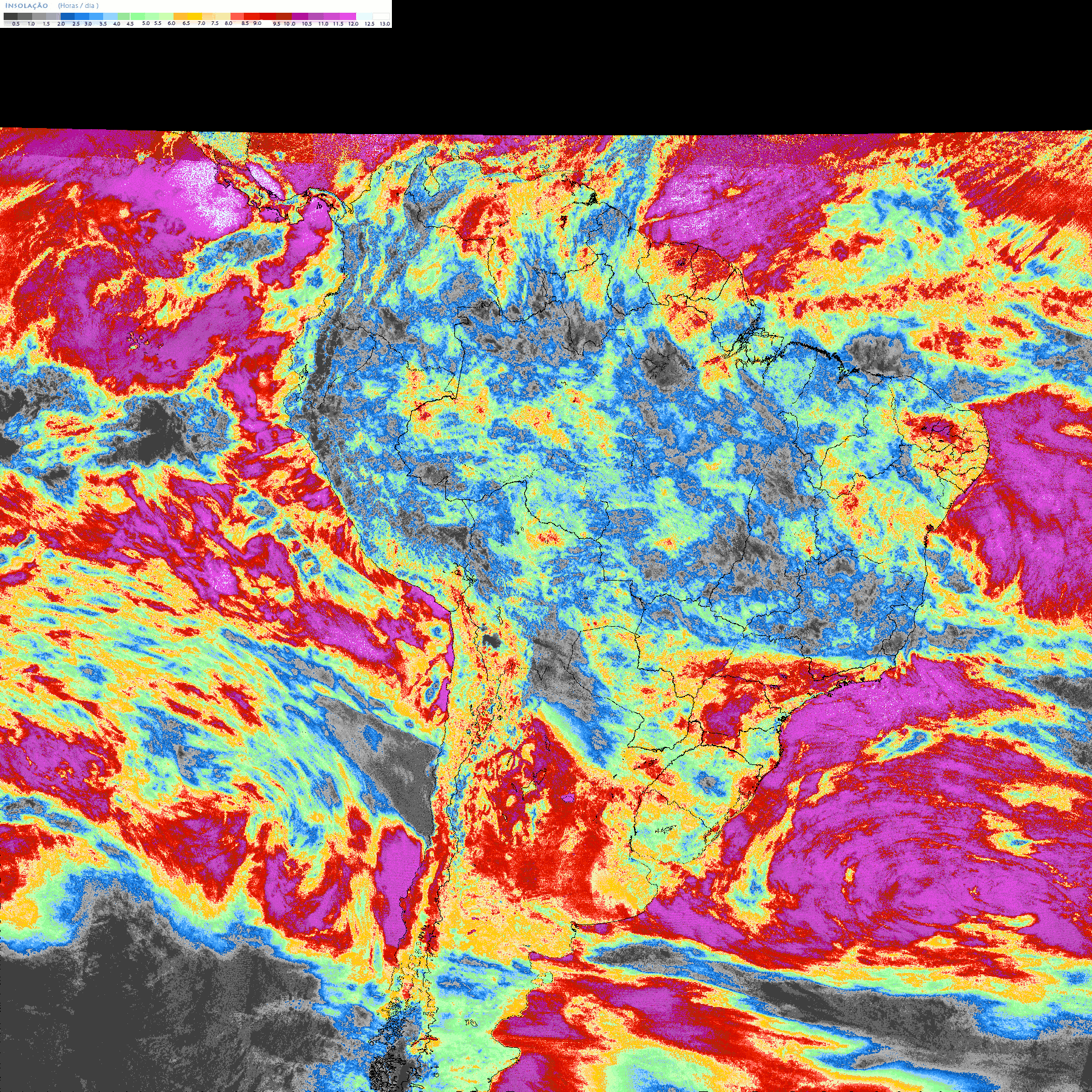Click the '9.0' legend value
Image resolution: width=1092 pixels, height=1092 pixels.
(257, 23)
